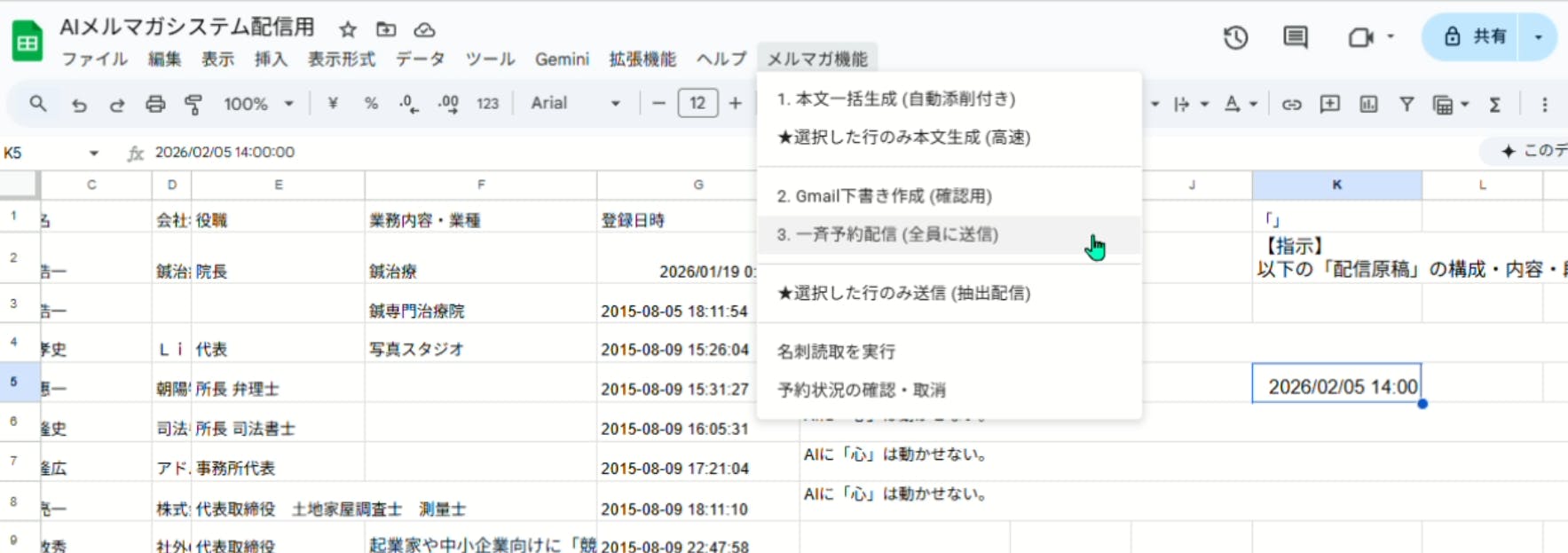Star this spreadsheet document

coord(348,29)
